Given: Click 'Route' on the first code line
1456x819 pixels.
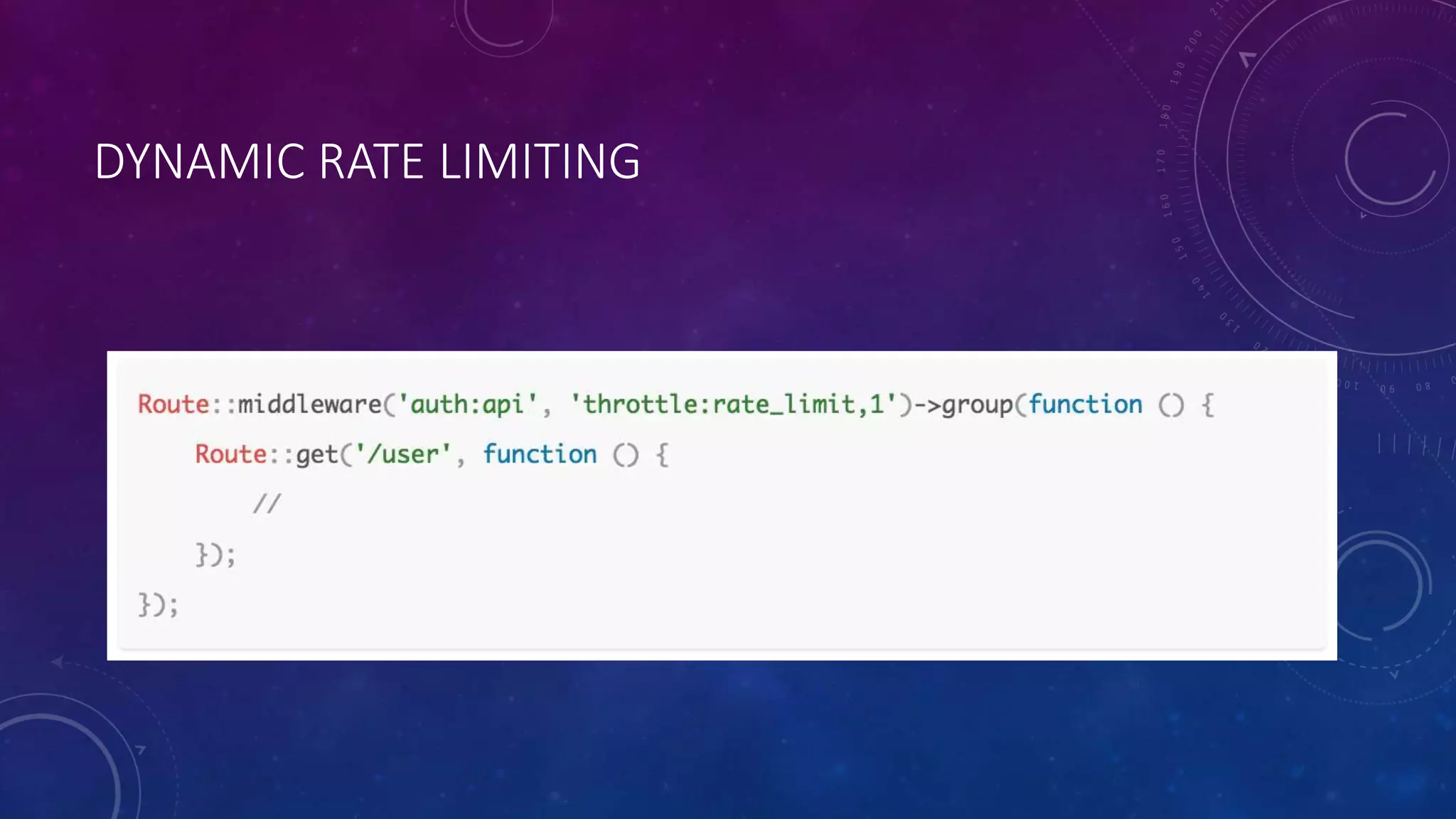Looking at the screenshot, I should click(x=173, y=405).
